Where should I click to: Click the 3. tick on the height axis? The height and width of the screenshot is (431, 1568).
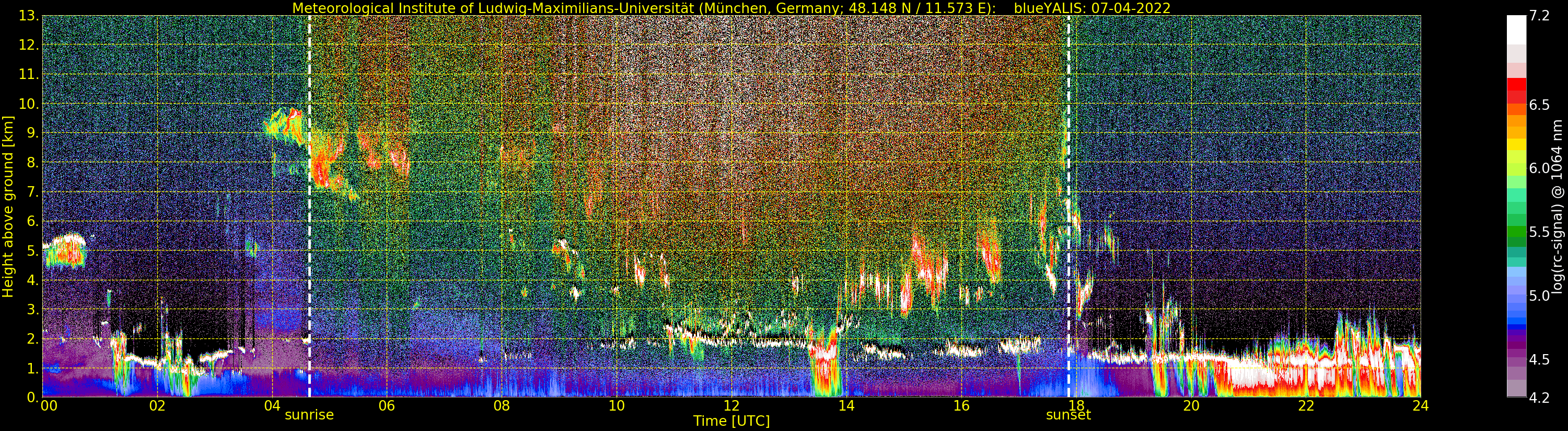coord(32,309)
